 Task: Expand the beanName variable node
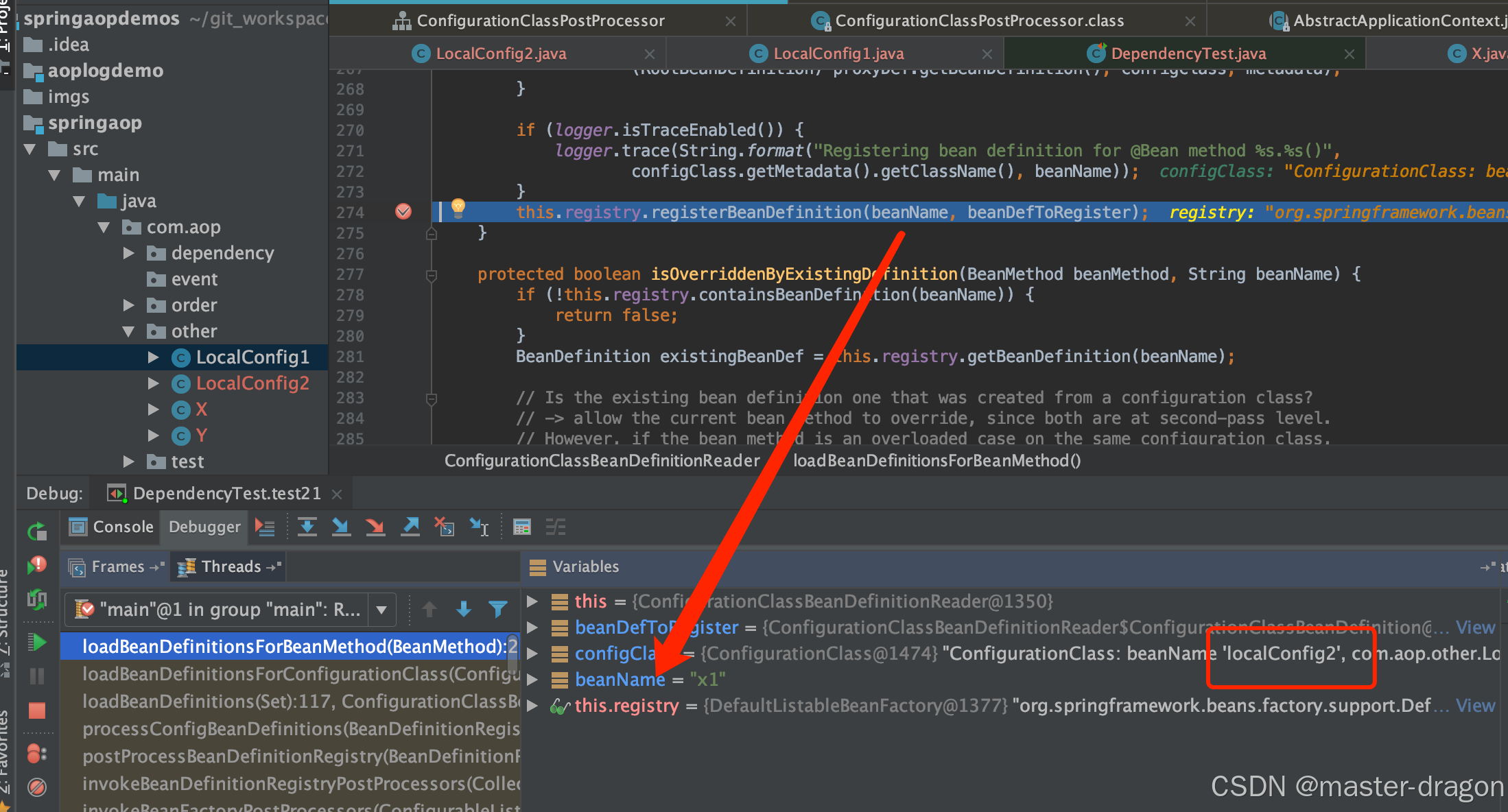point(532,680)
